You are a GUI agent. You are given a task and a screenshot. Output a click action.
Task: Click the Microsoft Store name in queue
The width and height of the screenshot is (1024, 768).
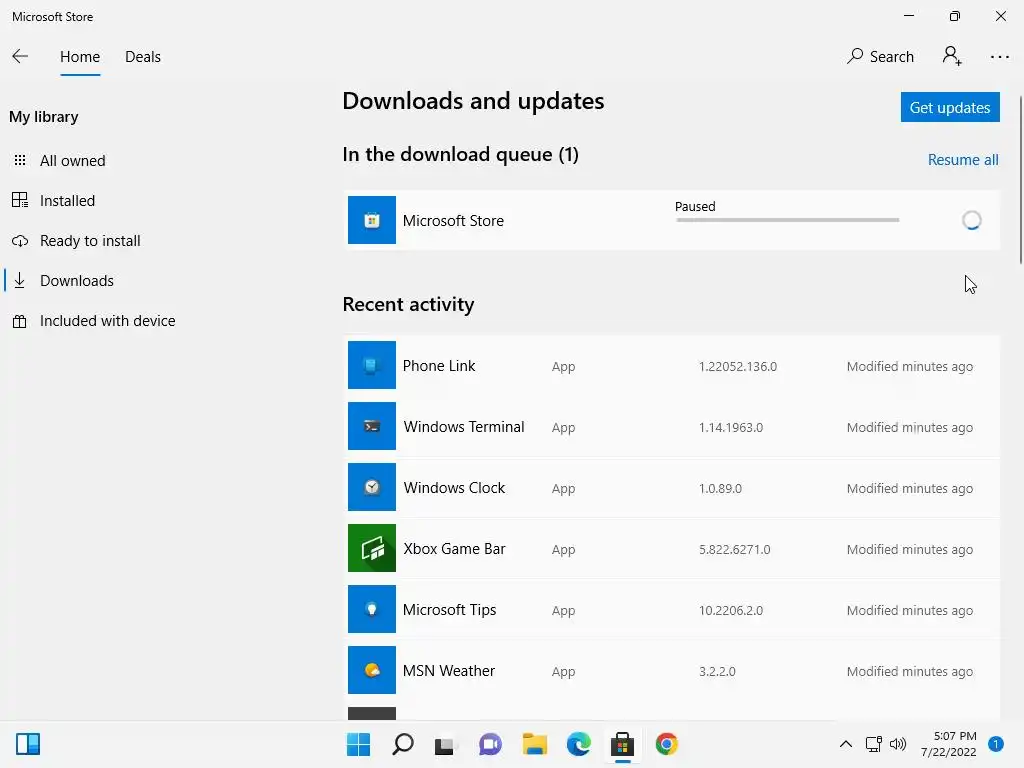(453, 221)
